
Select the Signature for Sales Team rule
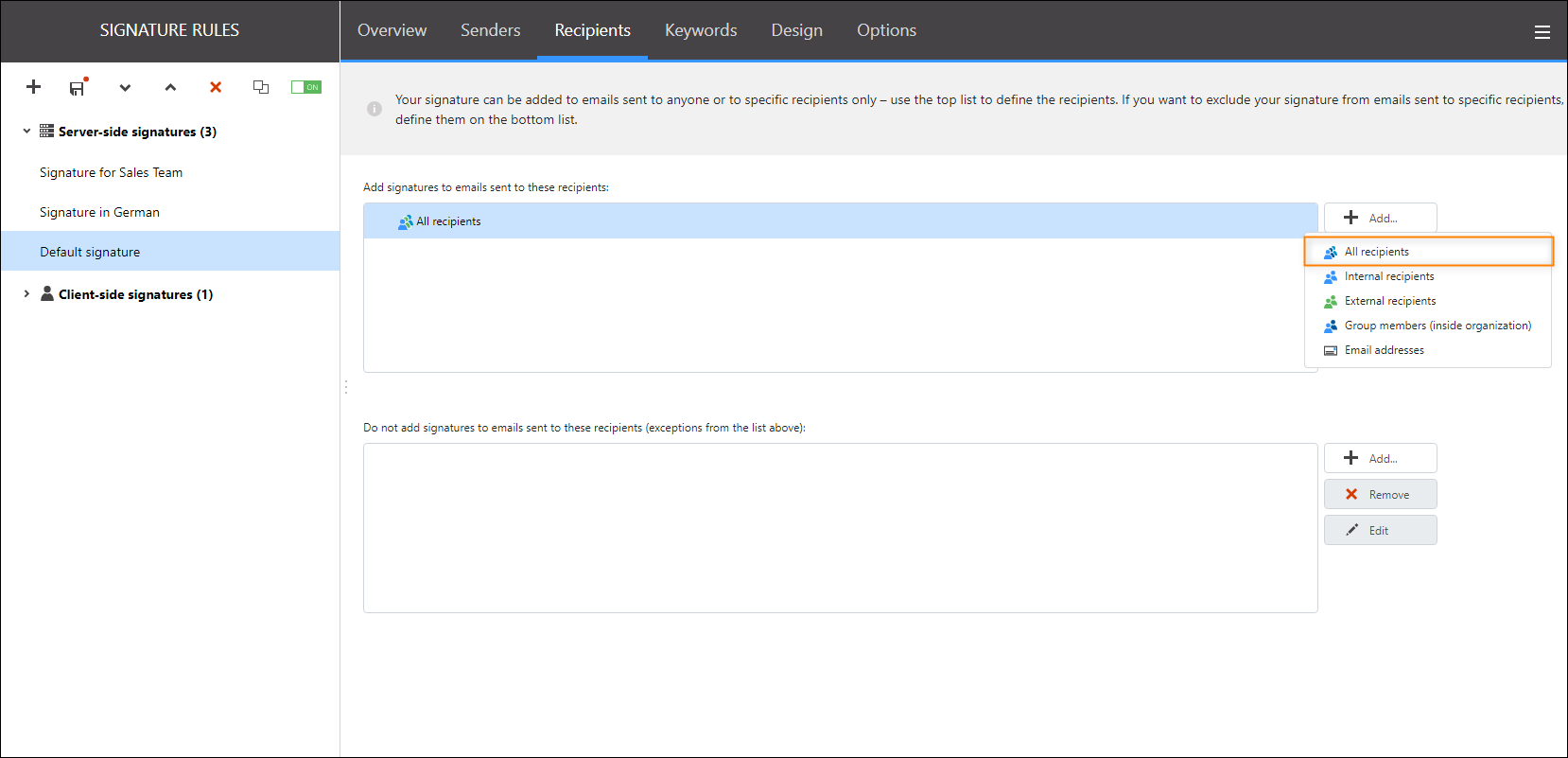(111, 172)
